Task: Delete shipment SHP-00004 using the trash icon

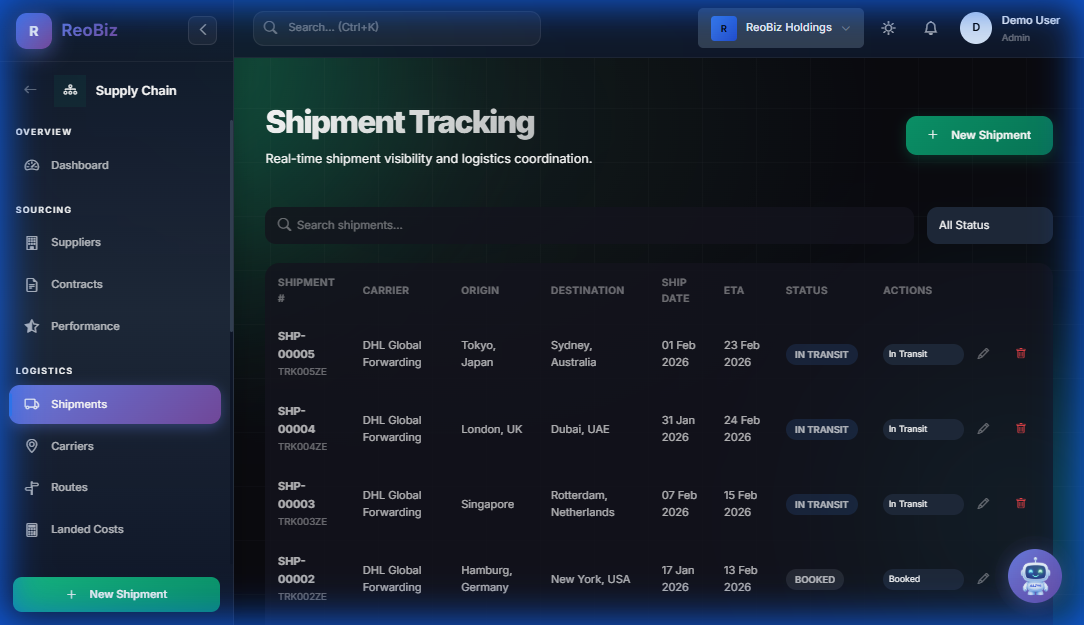Action: 1021,428
